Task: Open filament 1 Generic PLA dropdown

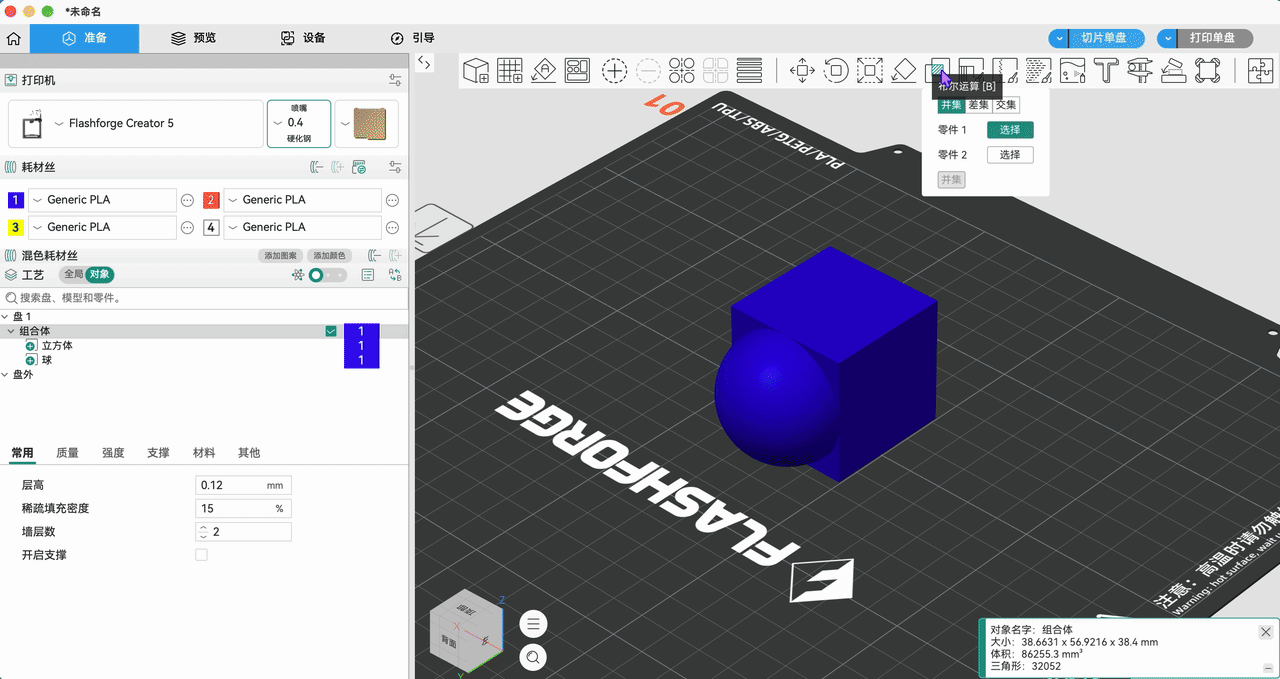Action: (x=102, y=200)
